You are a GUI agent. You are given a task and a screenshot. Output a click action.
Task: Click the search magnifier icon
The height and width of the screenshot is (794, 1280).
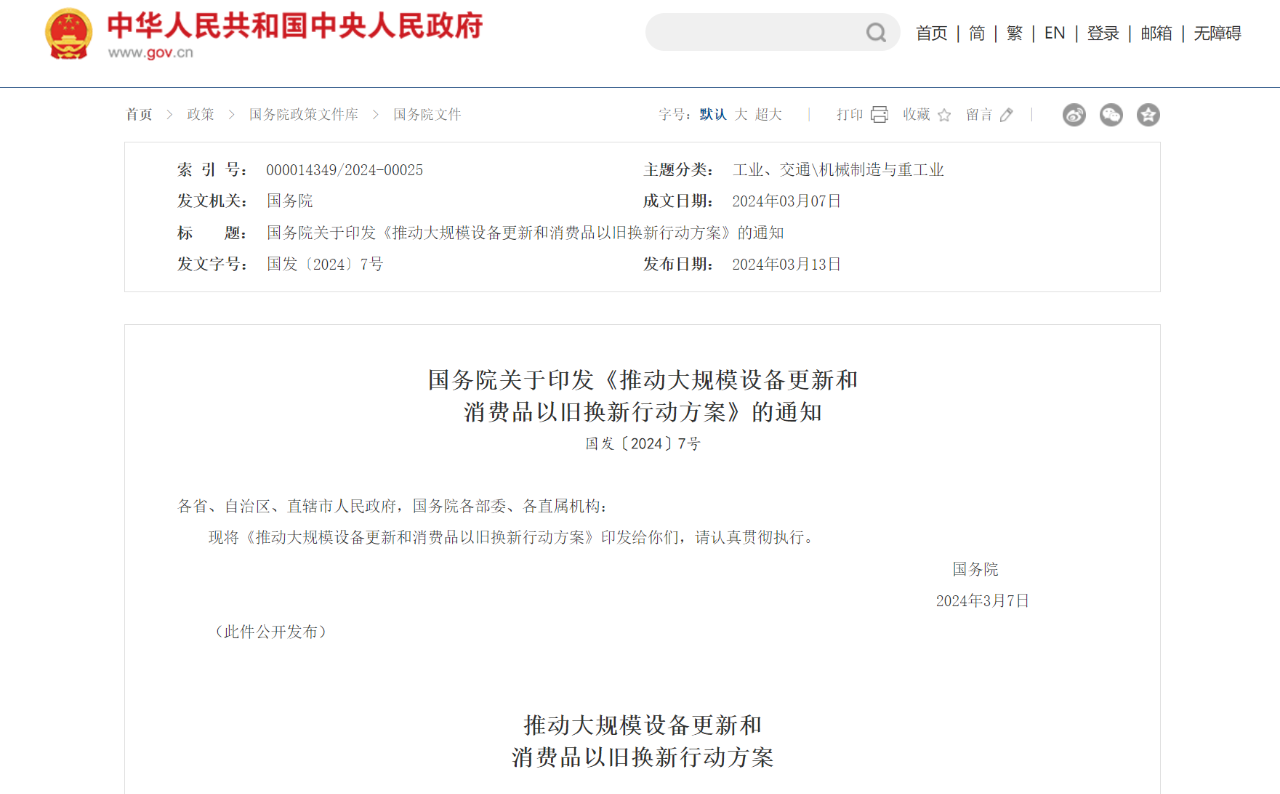click(876, 33)
